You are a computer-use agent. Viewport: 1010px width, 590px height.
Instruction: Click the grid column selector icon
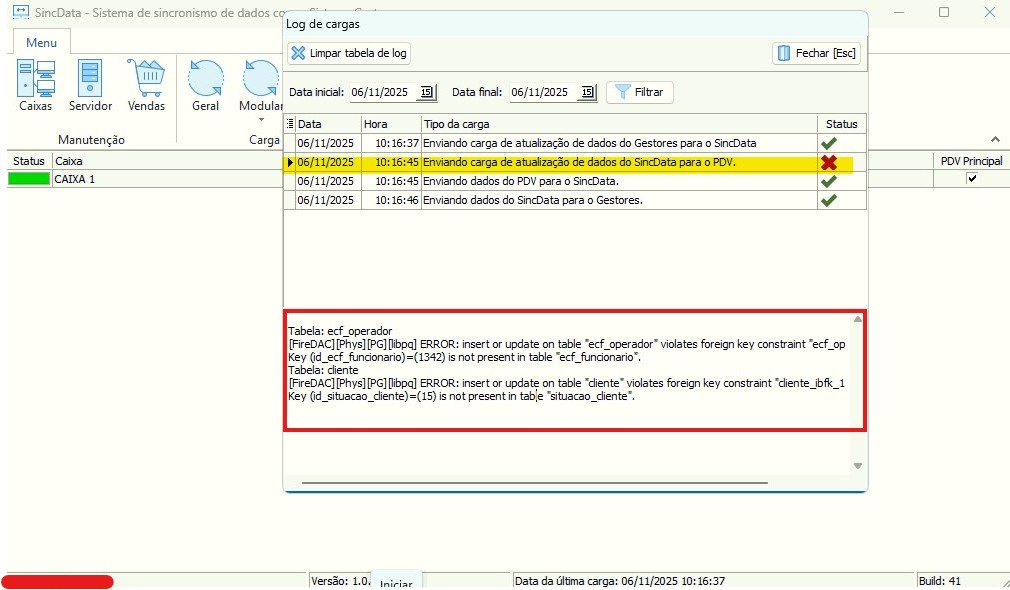point(290,124)
